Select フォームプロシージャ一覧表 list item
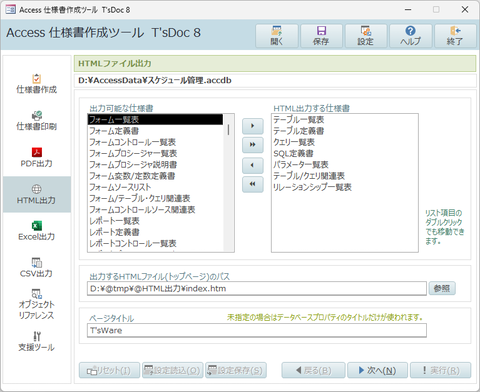This screenshot has height=392, width=480. click(x=155, y=153)
